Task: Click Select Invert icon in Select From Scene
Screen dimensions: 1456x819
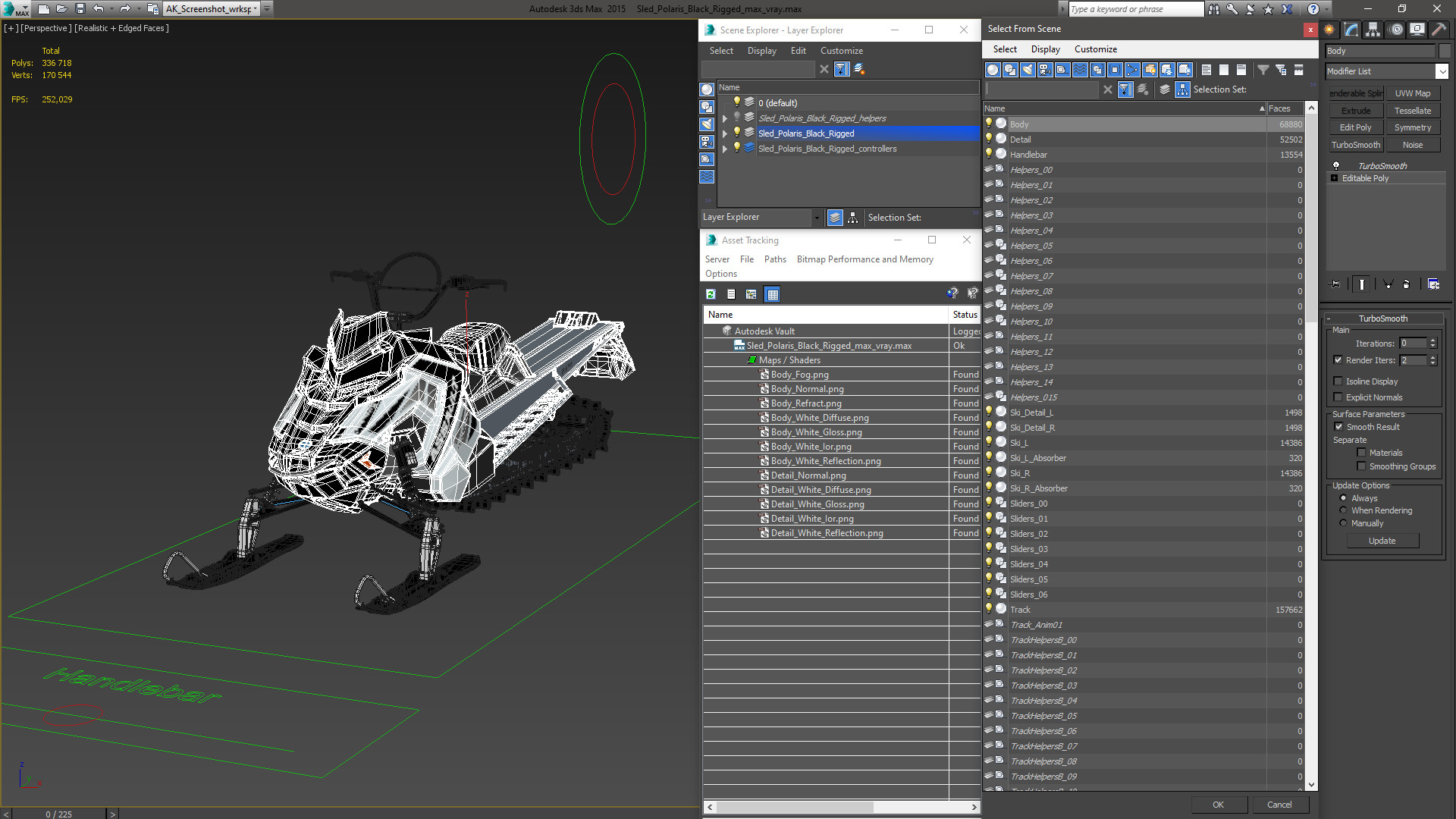Action: pos(1241,70)
